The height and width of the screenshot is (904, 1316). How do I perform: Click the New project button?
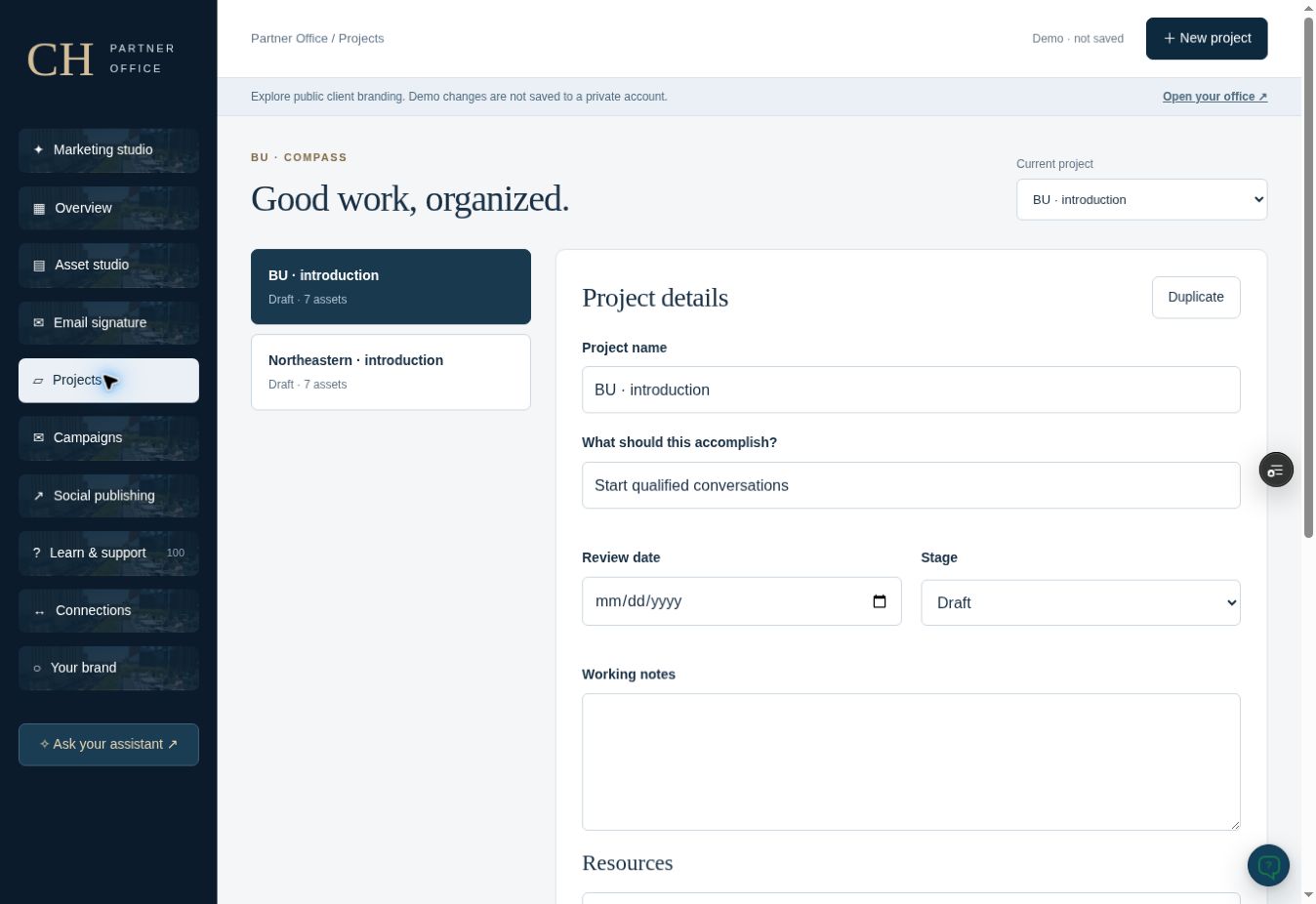tap(1207, 38)
